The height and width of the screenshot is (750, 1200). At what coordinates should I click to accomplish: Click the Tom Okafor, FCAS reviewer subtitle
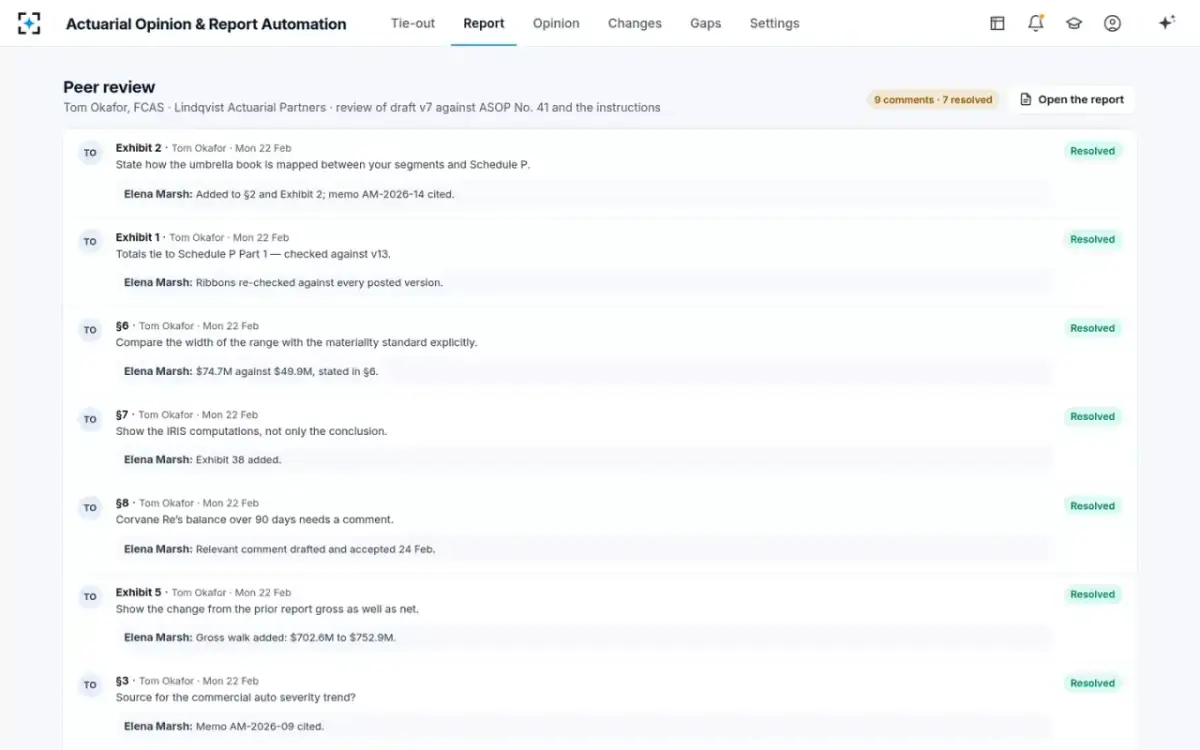(x=361, y=107)
